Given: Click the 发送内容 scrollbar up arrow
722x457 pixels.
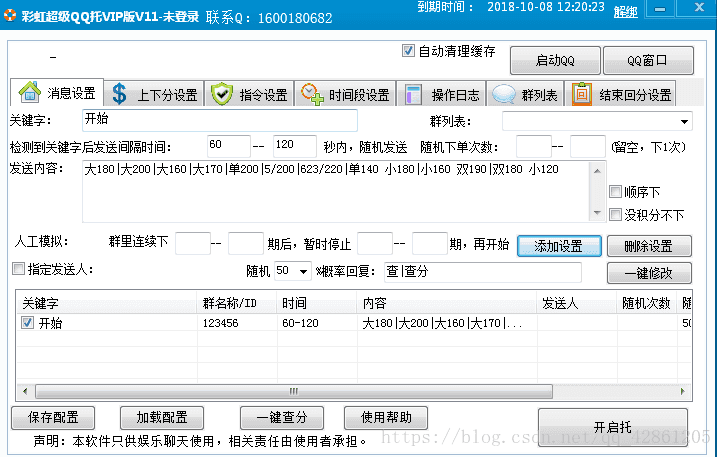Looking at the screenshot, I should point(597,171).
